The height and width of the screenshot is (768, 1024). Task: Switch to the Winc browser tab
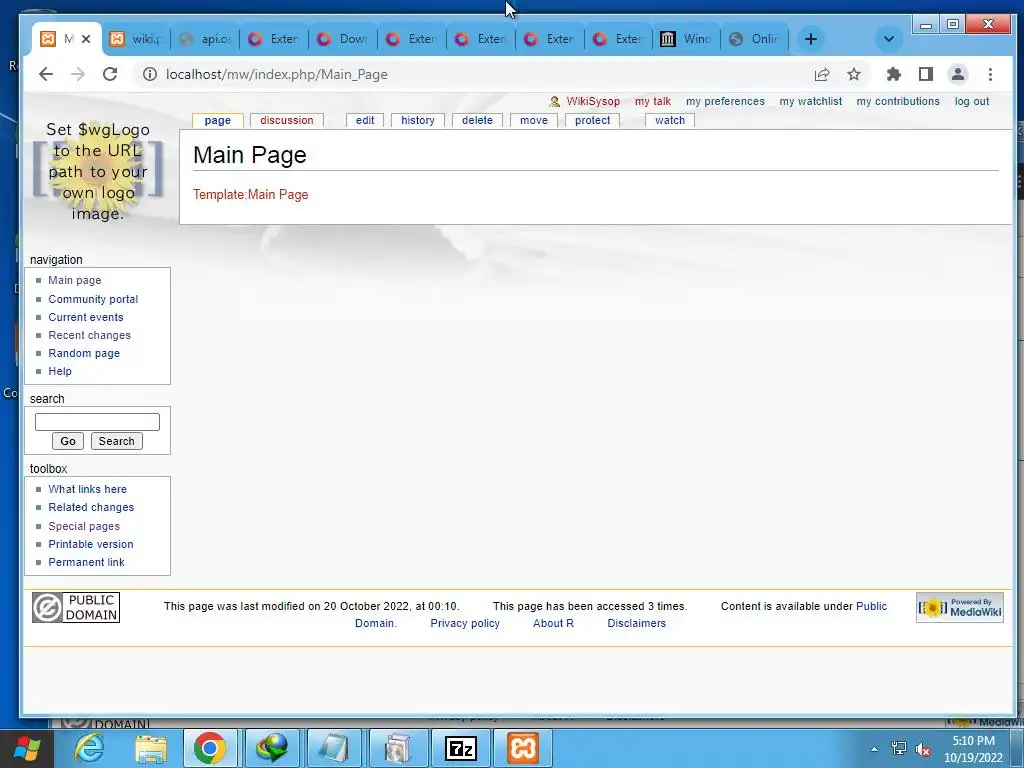(x=686, y=39)
